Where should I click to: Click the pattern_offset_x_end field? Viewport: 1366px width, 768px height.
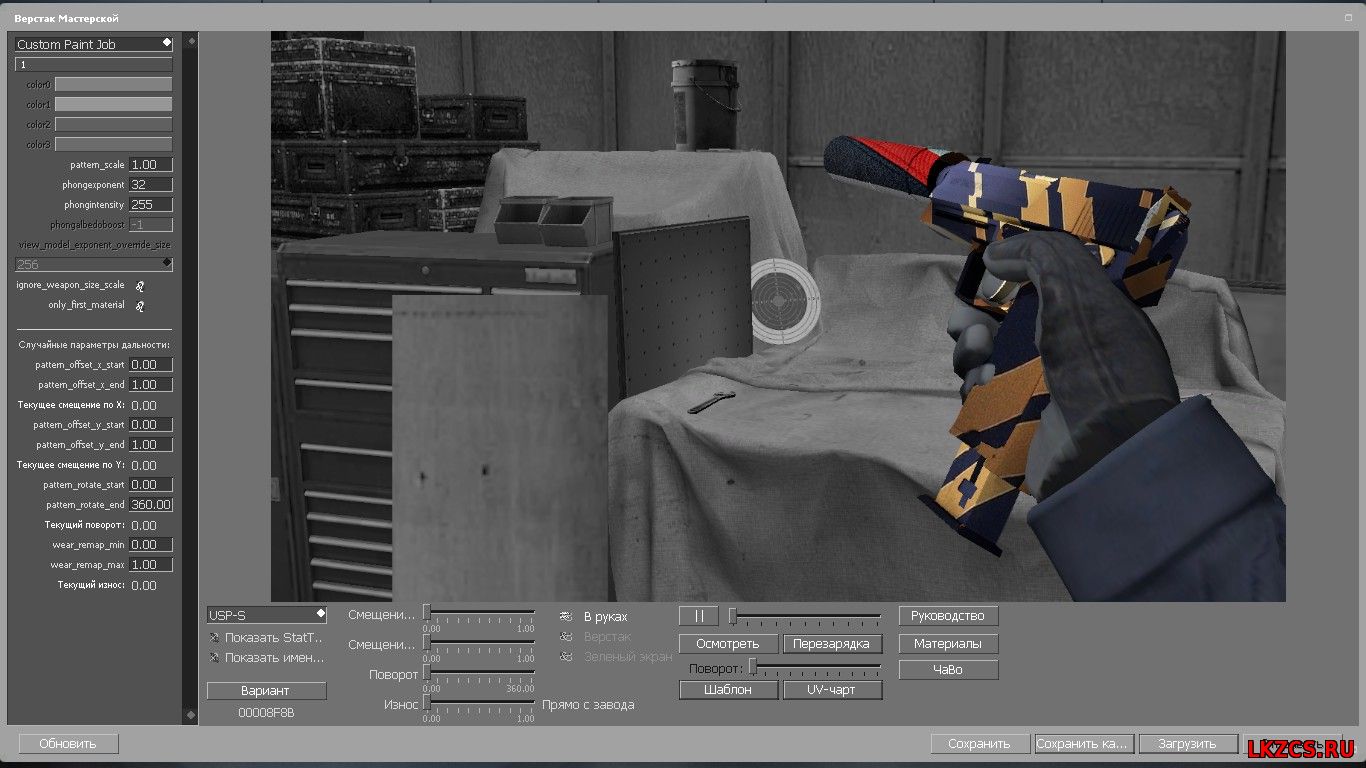151,385
